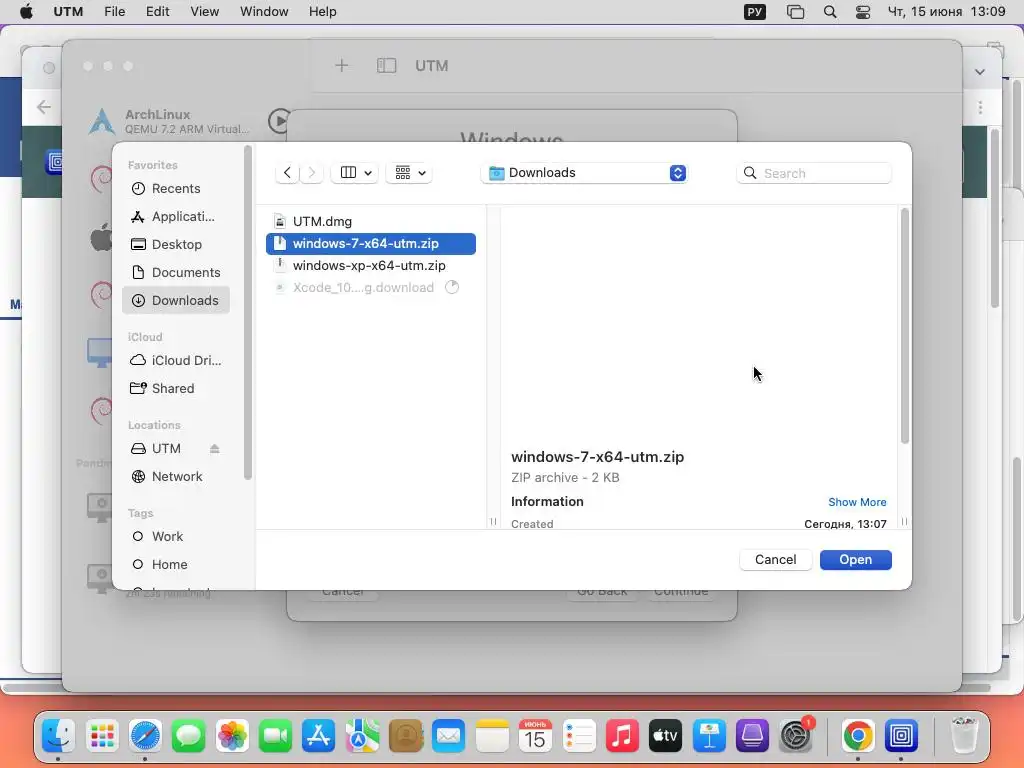The width and height of the screenshot is (1024, 768).
Task: Select windows-xp-x64-utm.zip file
Action: 371,266
